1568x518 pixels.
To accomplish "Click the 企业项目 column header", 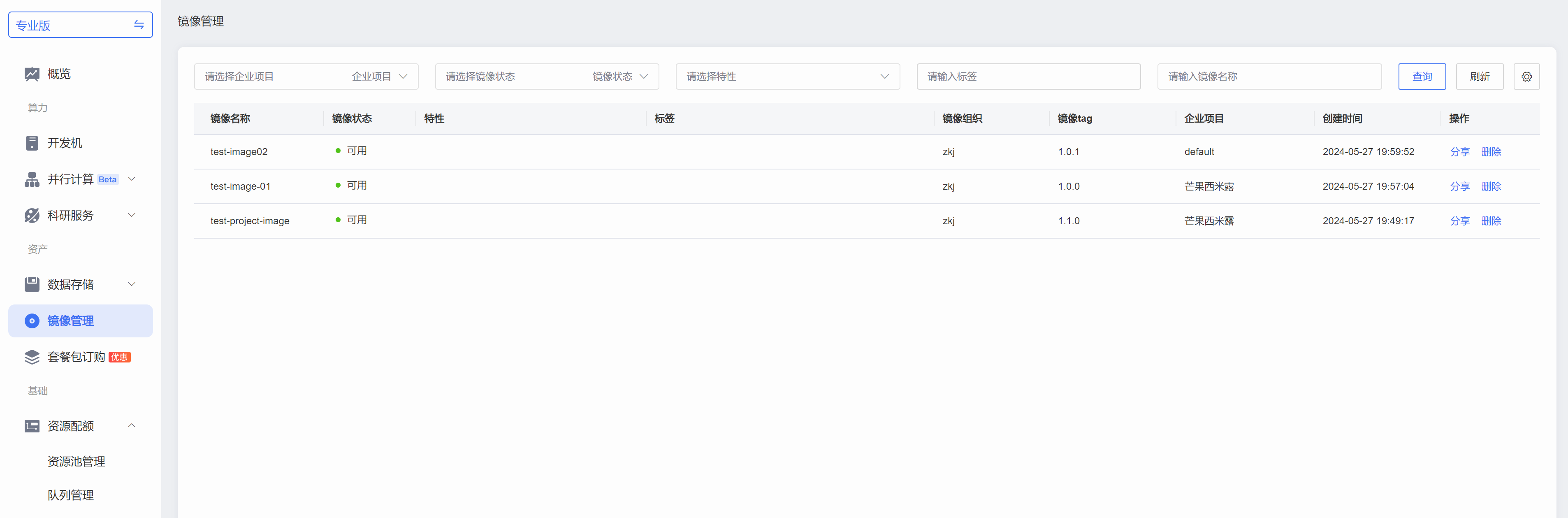I will tap(1204, 118).
